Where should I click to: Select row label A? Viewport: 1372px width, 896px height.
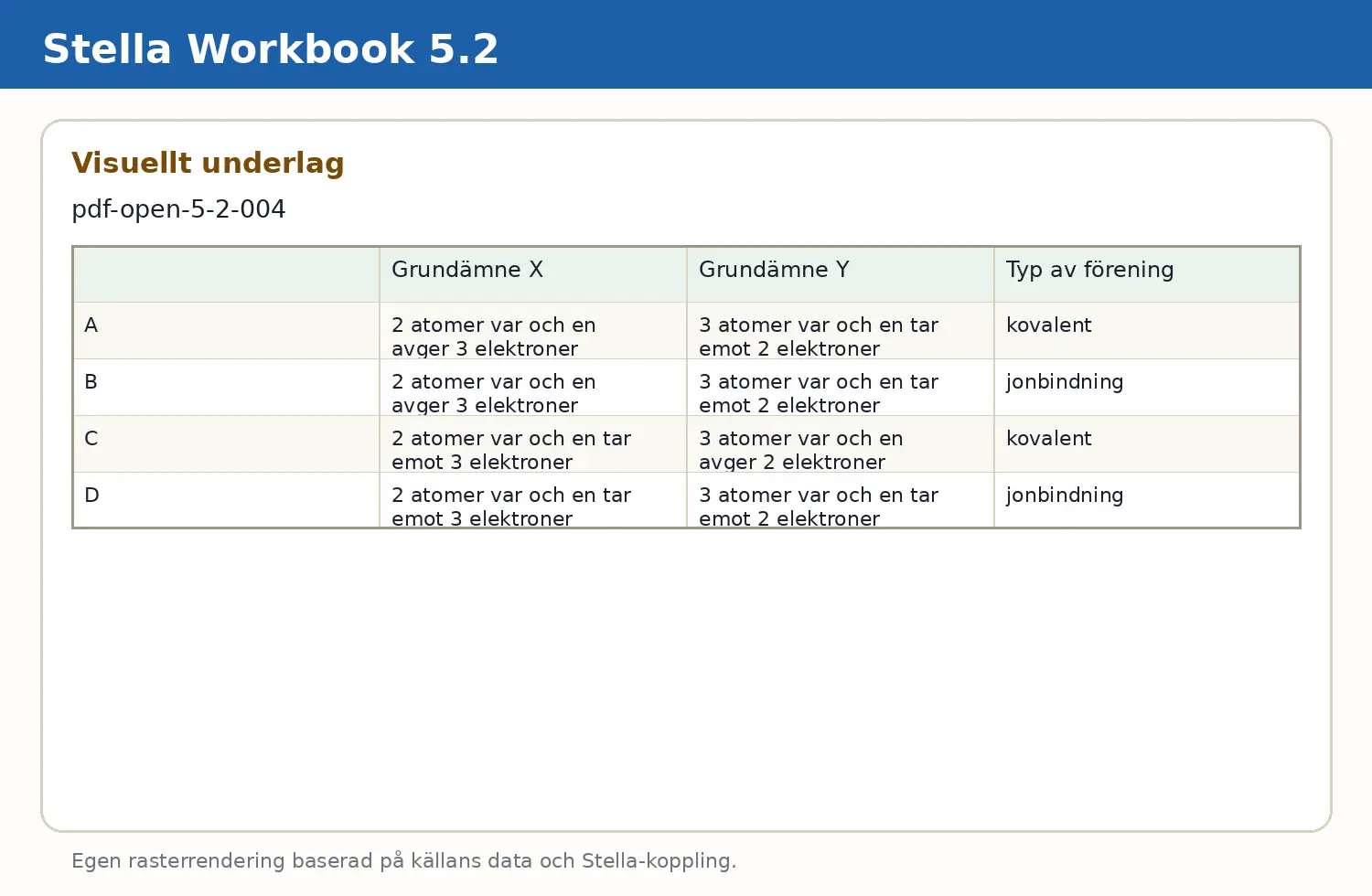(x=91, y=325)
